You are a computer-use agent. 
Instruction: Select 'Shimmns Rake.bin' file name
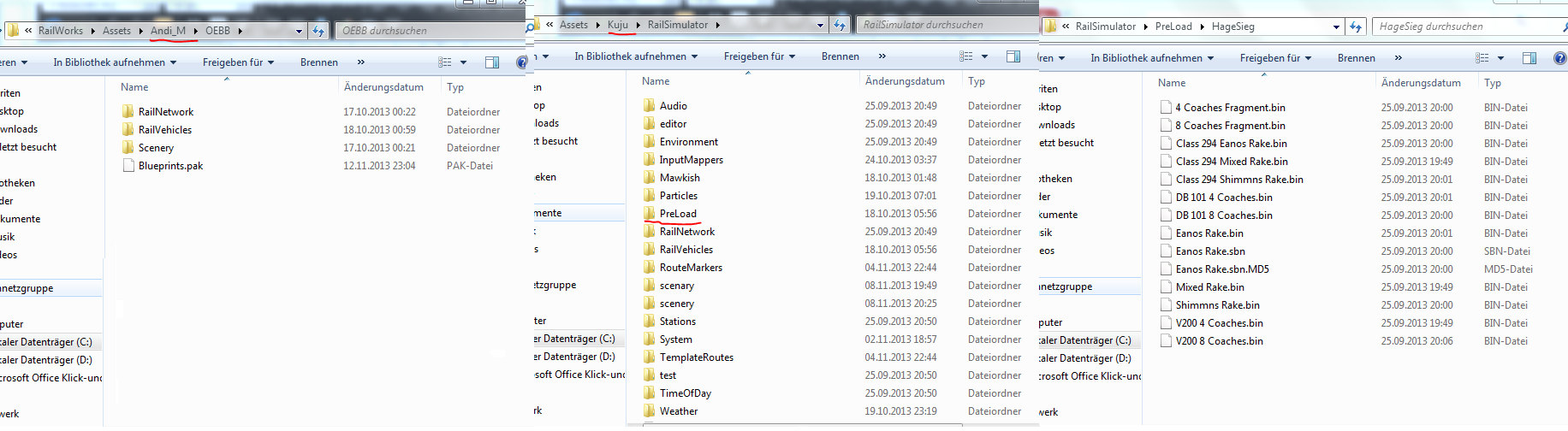pos(1217,305)
